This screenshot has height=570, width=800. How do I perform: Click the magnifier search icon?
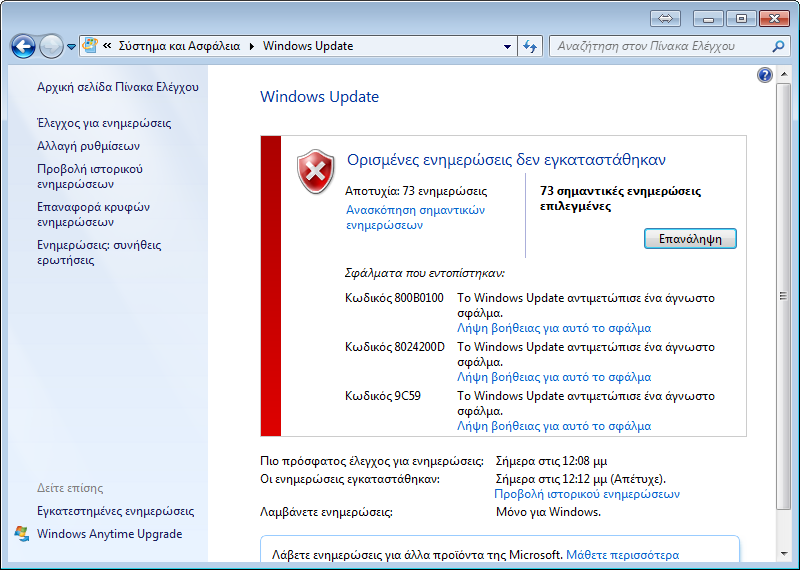pos(778,46)
